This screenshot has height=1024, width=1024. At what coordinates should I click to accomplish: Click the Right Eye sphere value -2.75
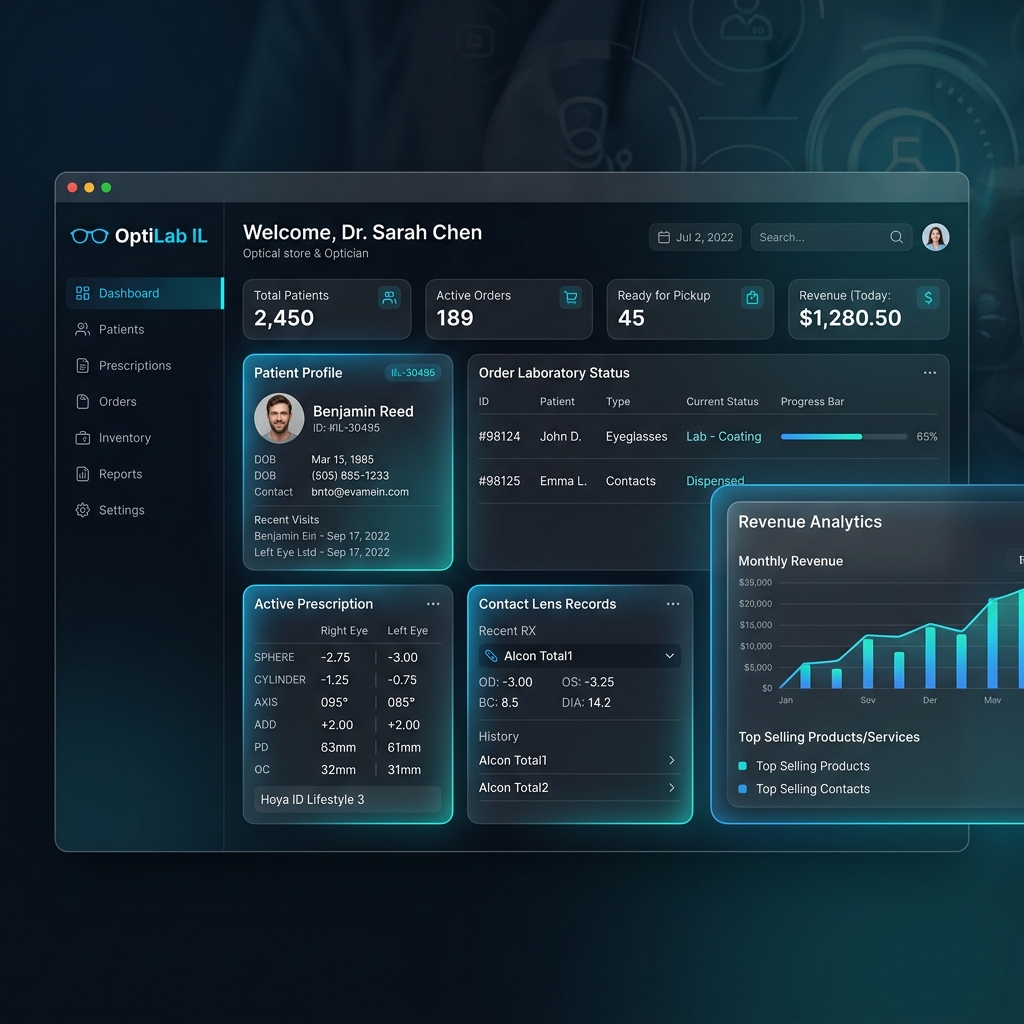tap(336, 657)
